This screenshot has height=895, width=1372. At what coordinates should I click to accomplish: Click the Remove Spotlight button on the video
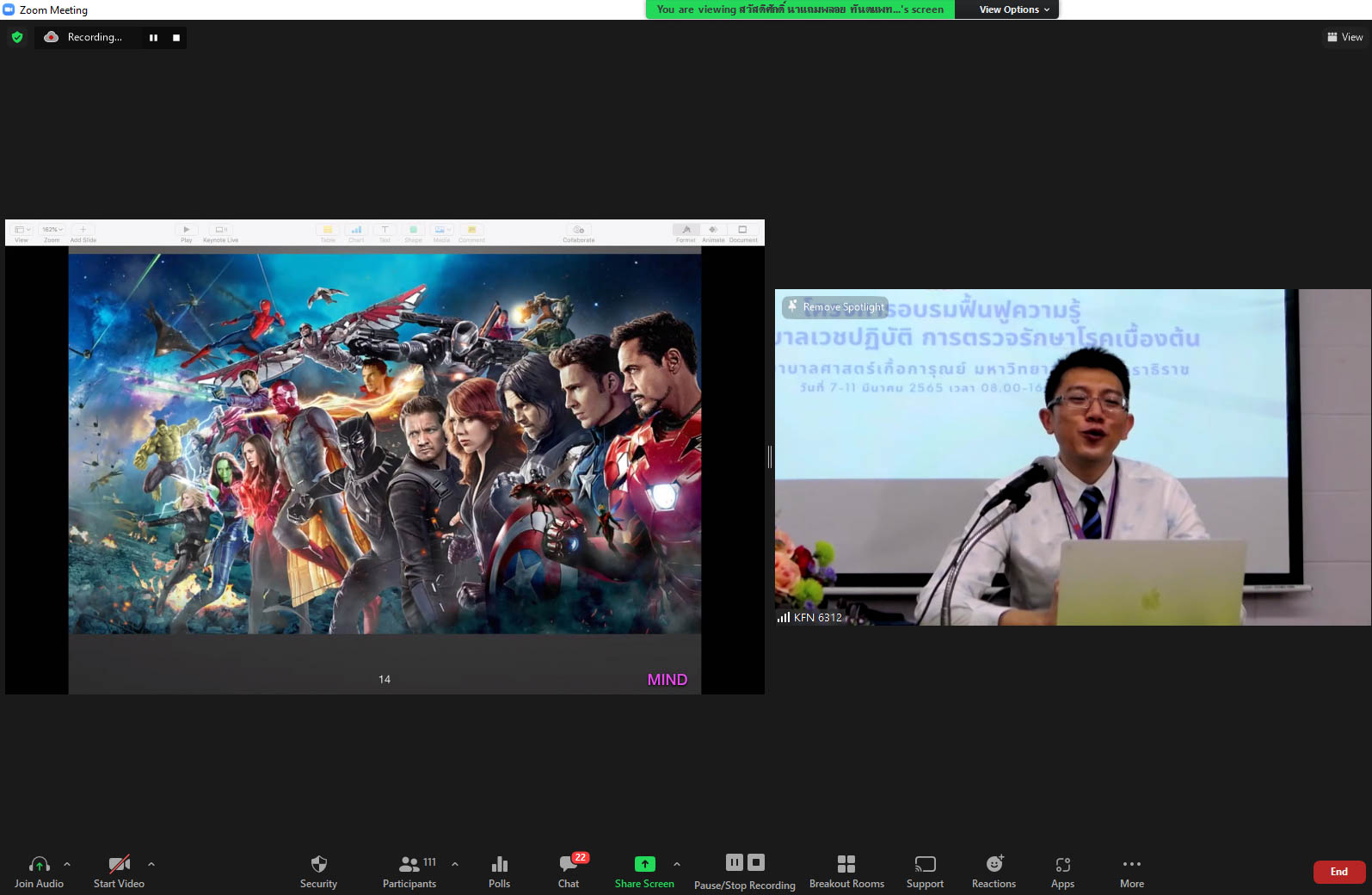click(x=835, y=306)
